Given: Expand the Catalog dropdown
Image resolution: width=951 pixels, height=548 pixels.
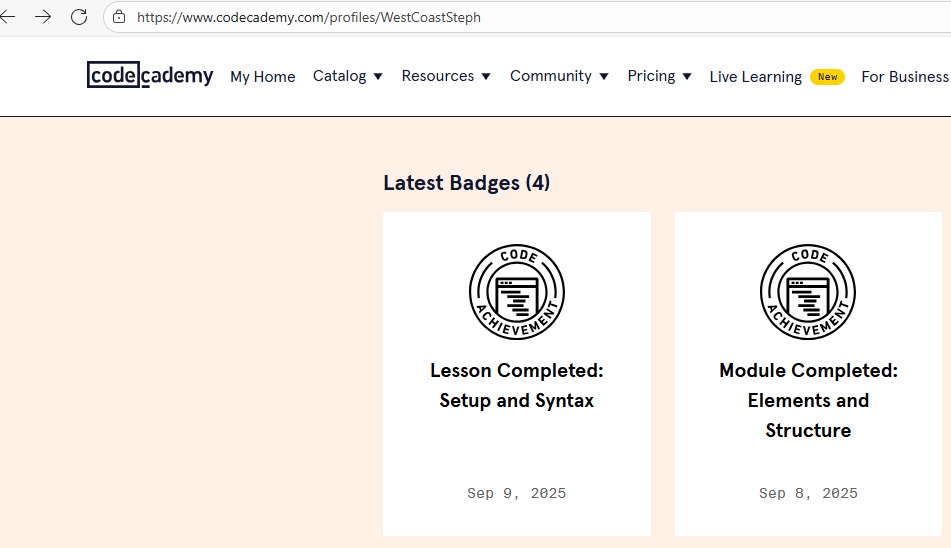Looking at the screenshot, I should coord(347,76).
